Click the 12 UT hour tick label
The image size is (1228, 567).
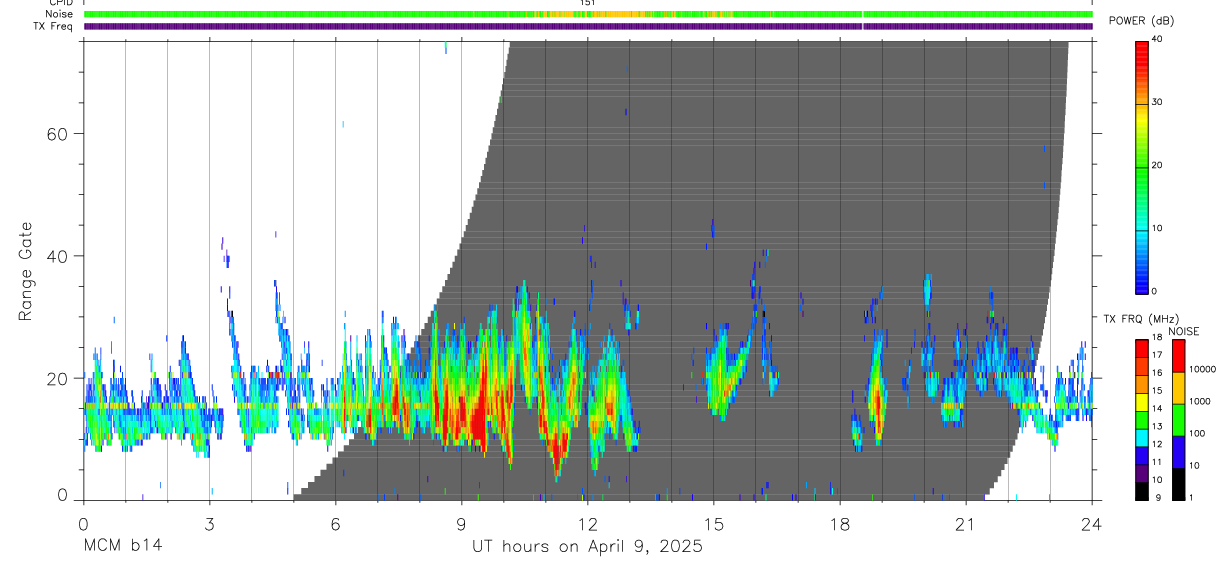[587, 524]
